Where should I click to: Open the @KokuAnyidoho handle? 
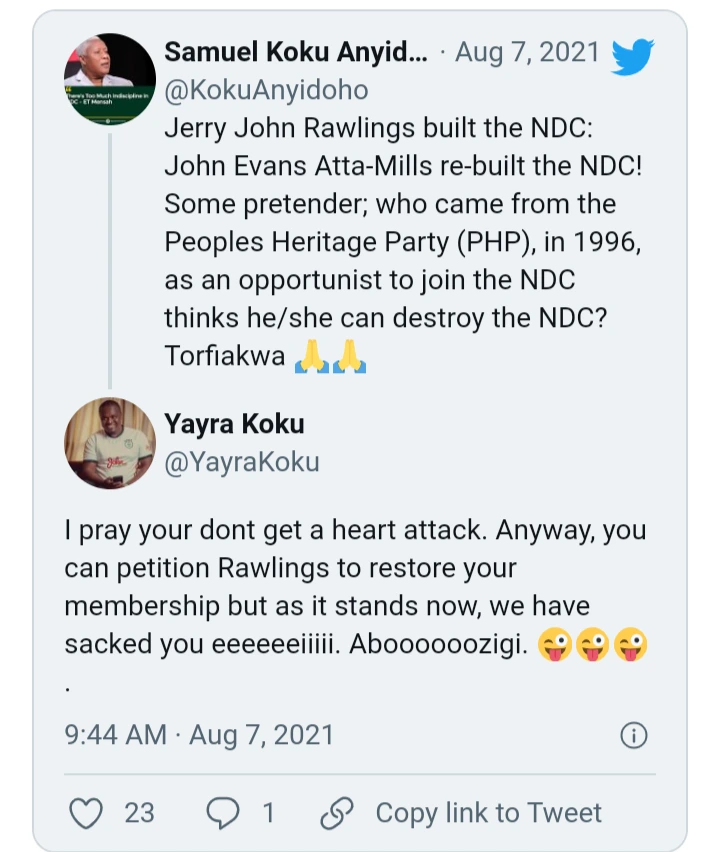tap(266, 90)
